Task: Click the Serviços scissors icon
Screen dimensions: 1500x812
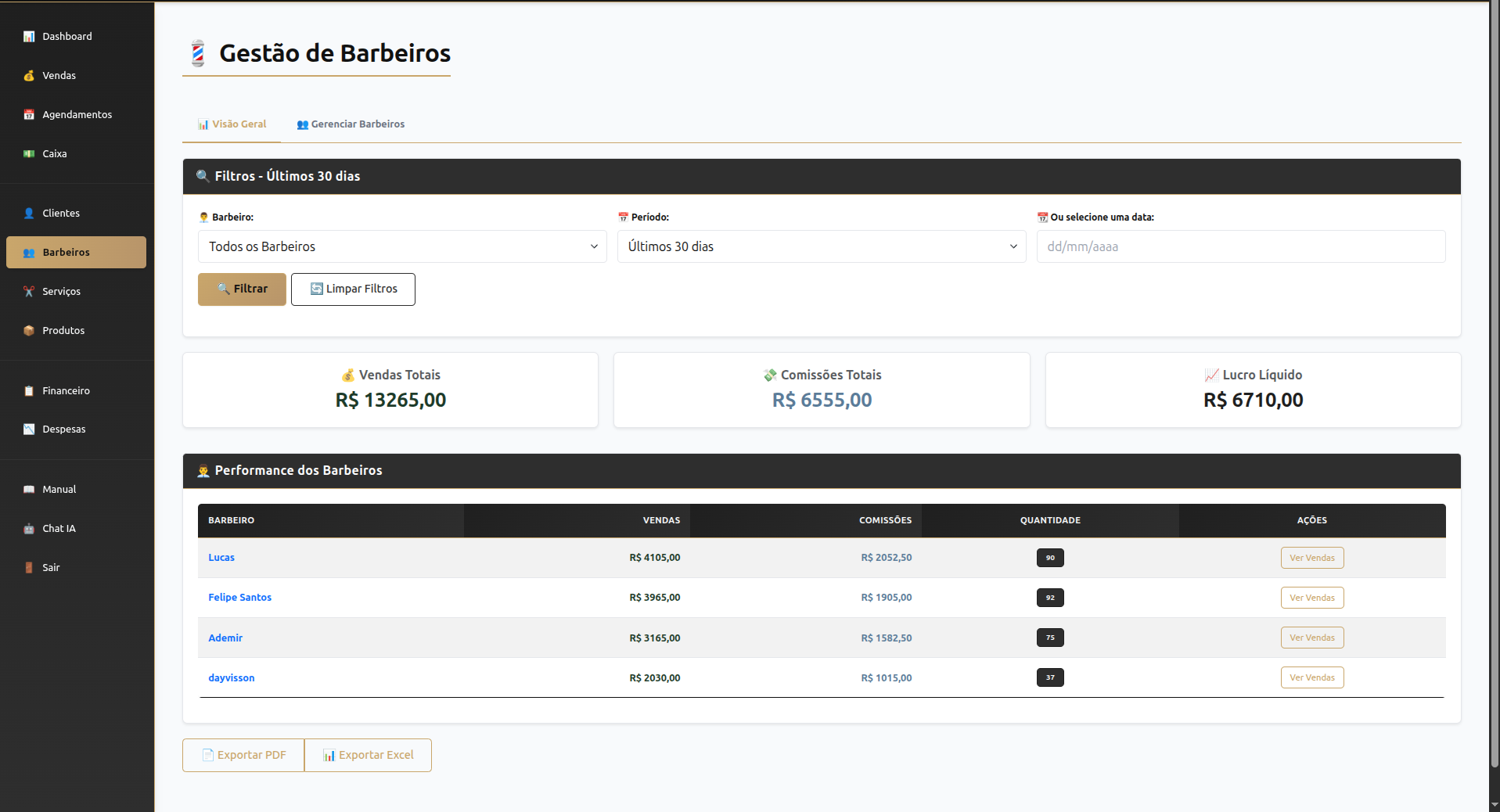Action: click(x=29, y=292)
